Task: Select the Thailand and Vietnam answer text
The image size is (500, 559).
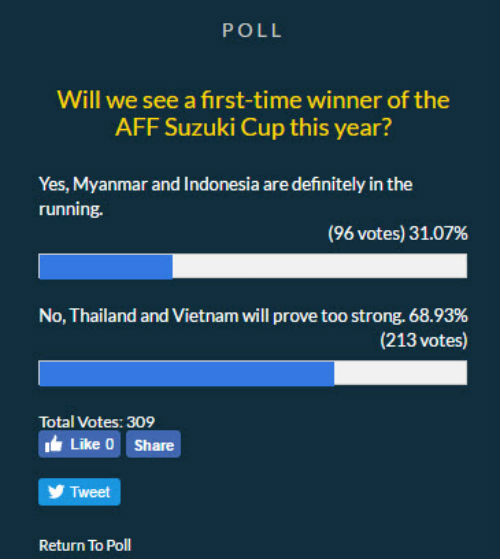Action: click(x=222, y=316)
